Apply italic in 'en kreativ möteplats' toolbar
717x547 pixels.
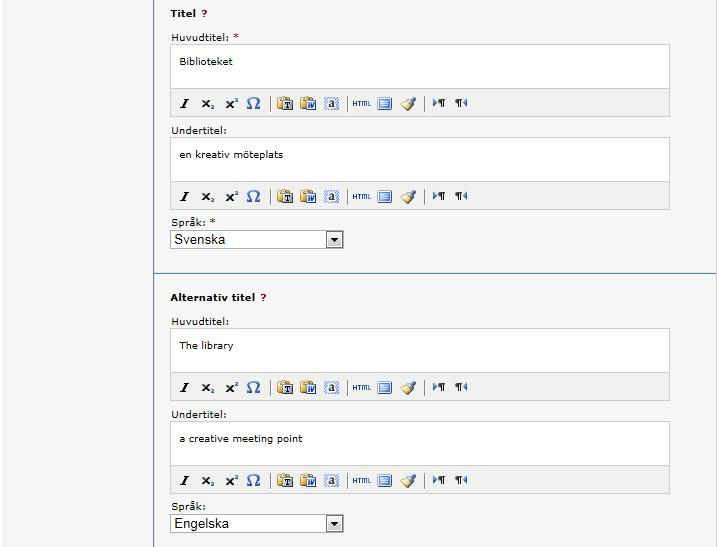(184, 197)
